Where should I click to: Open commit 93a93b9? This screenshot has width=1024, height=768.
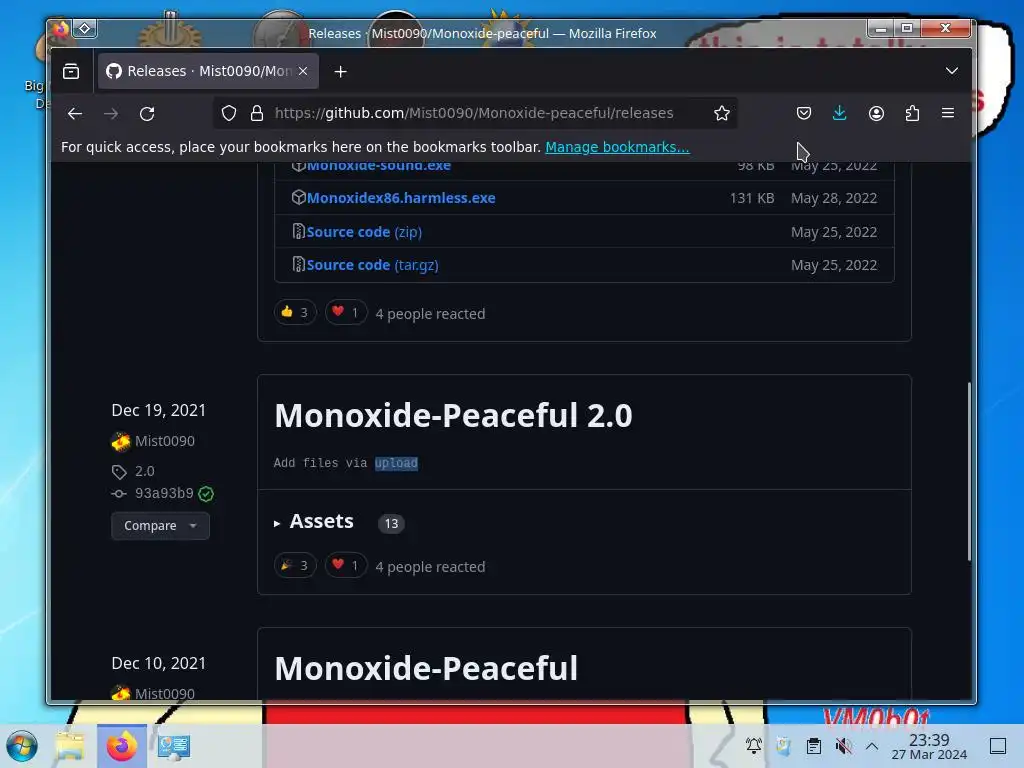(x=164, y=493)
